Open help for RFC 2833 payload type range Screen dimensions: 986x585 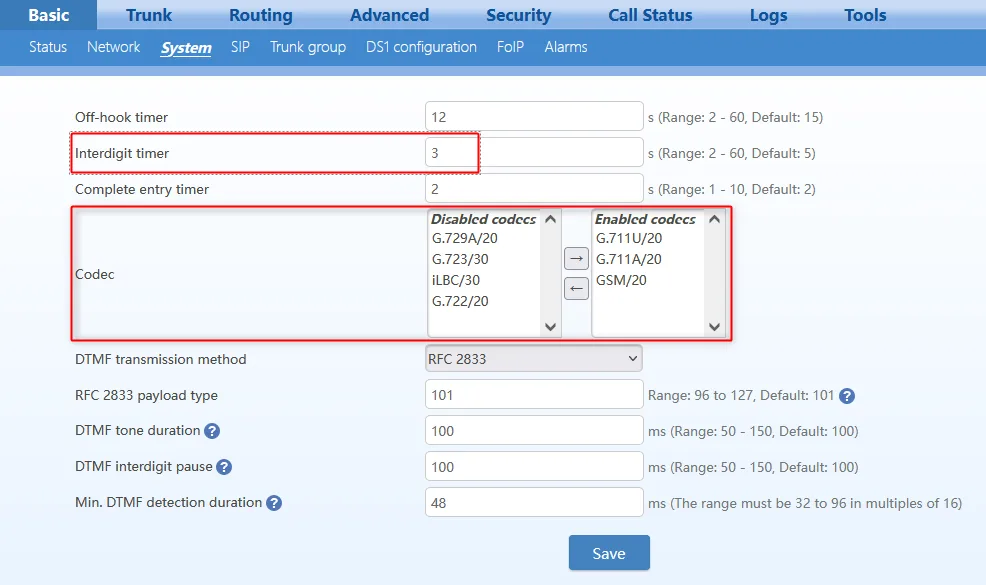pos(847,396)
